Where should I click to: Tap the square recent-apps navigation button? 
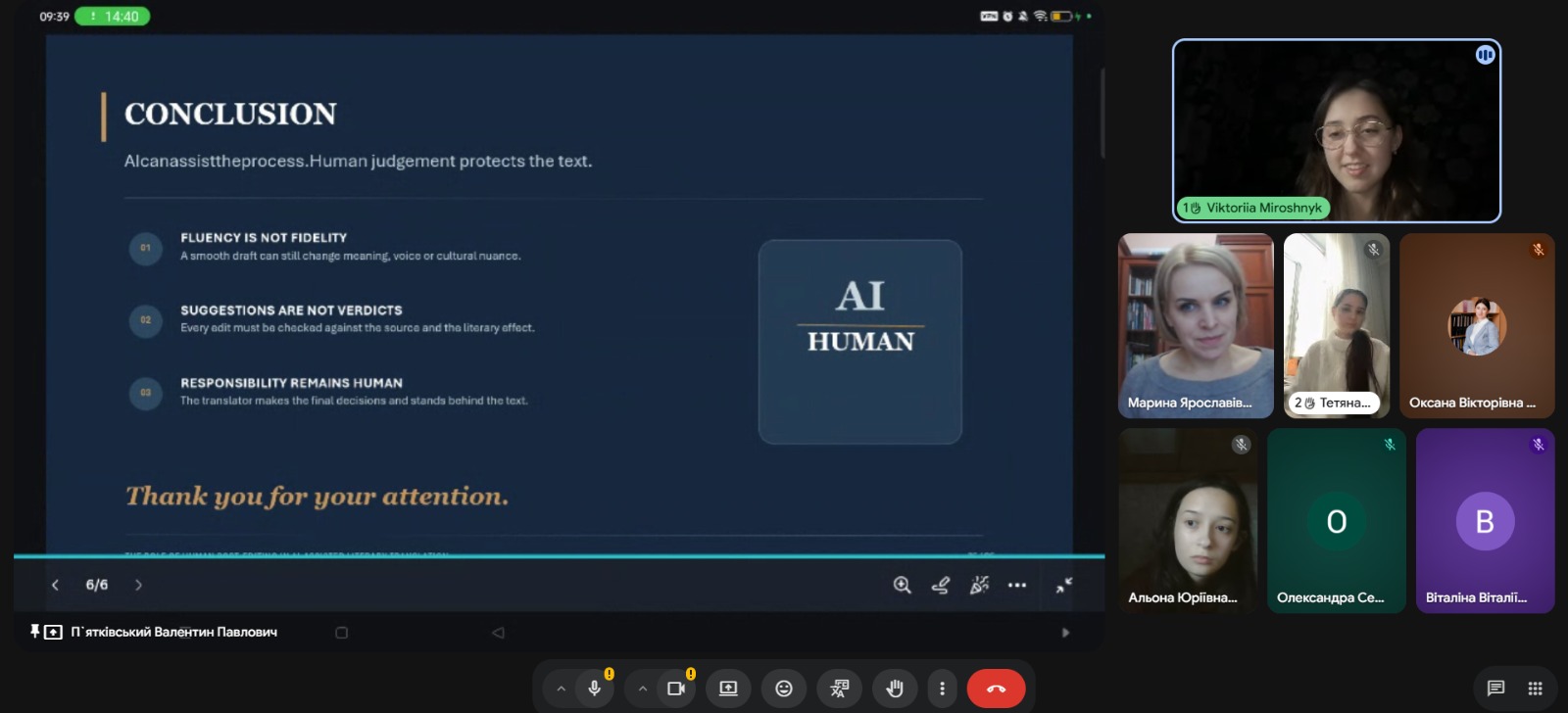[341, 633]
